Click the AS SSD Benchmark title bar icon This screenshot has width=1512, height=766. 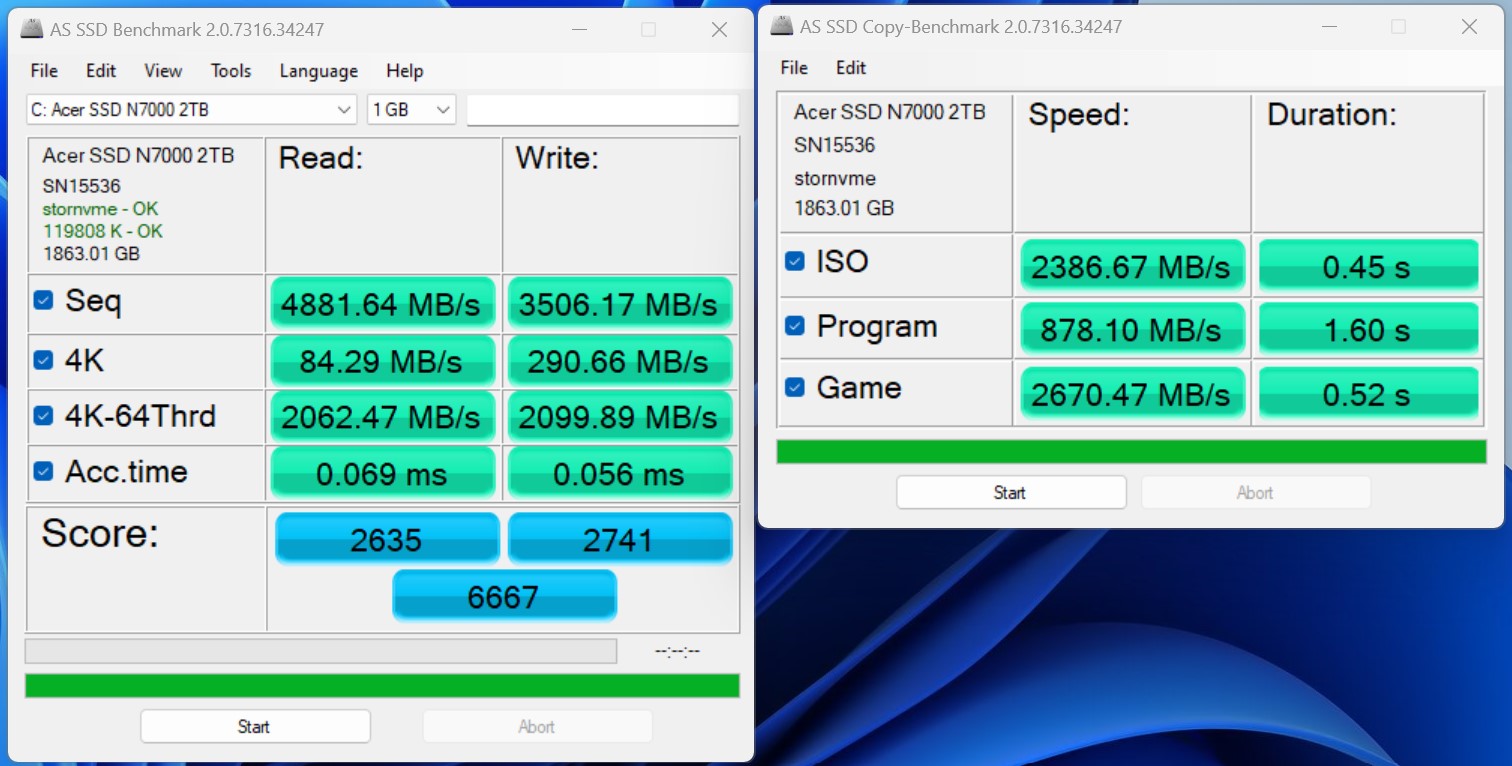[x=34, y=30]
